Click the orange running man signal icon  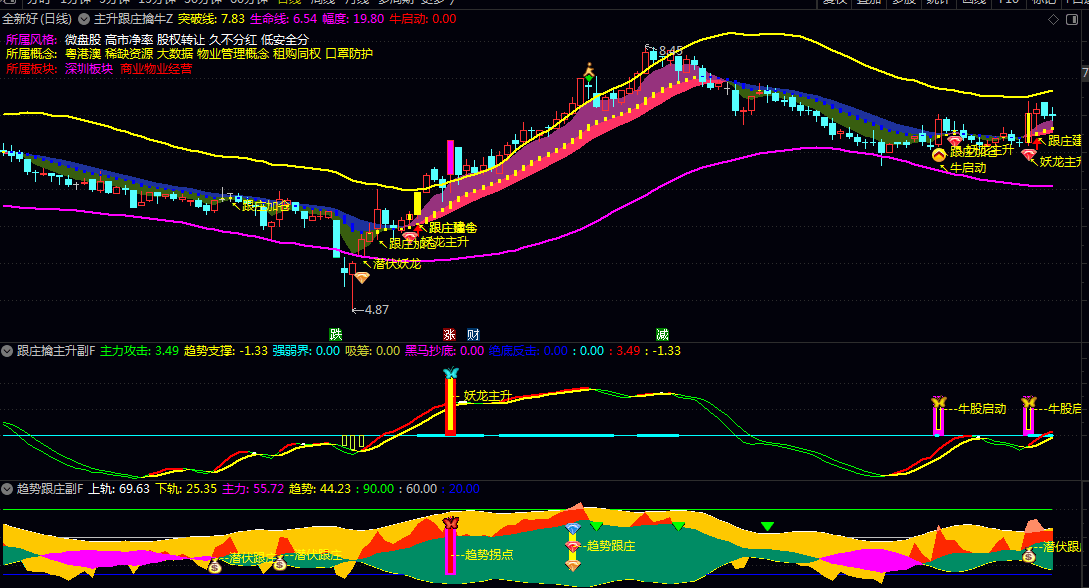tap(589, 69)
